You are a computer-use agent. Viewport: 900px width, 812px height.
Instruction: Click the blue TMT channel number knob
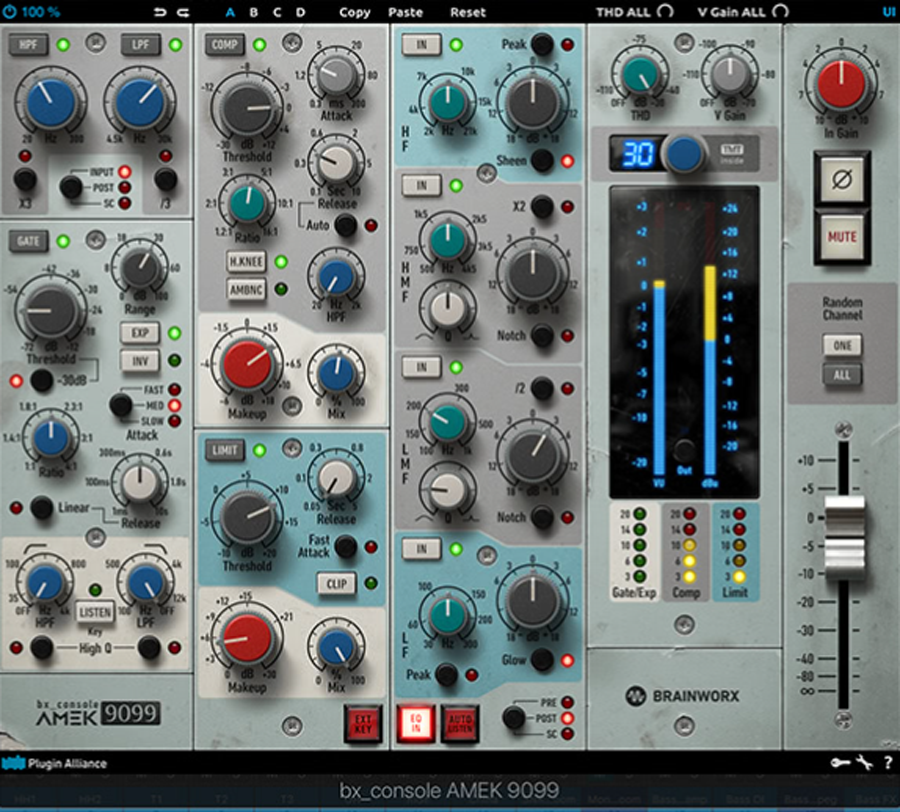tap(685, 153)
